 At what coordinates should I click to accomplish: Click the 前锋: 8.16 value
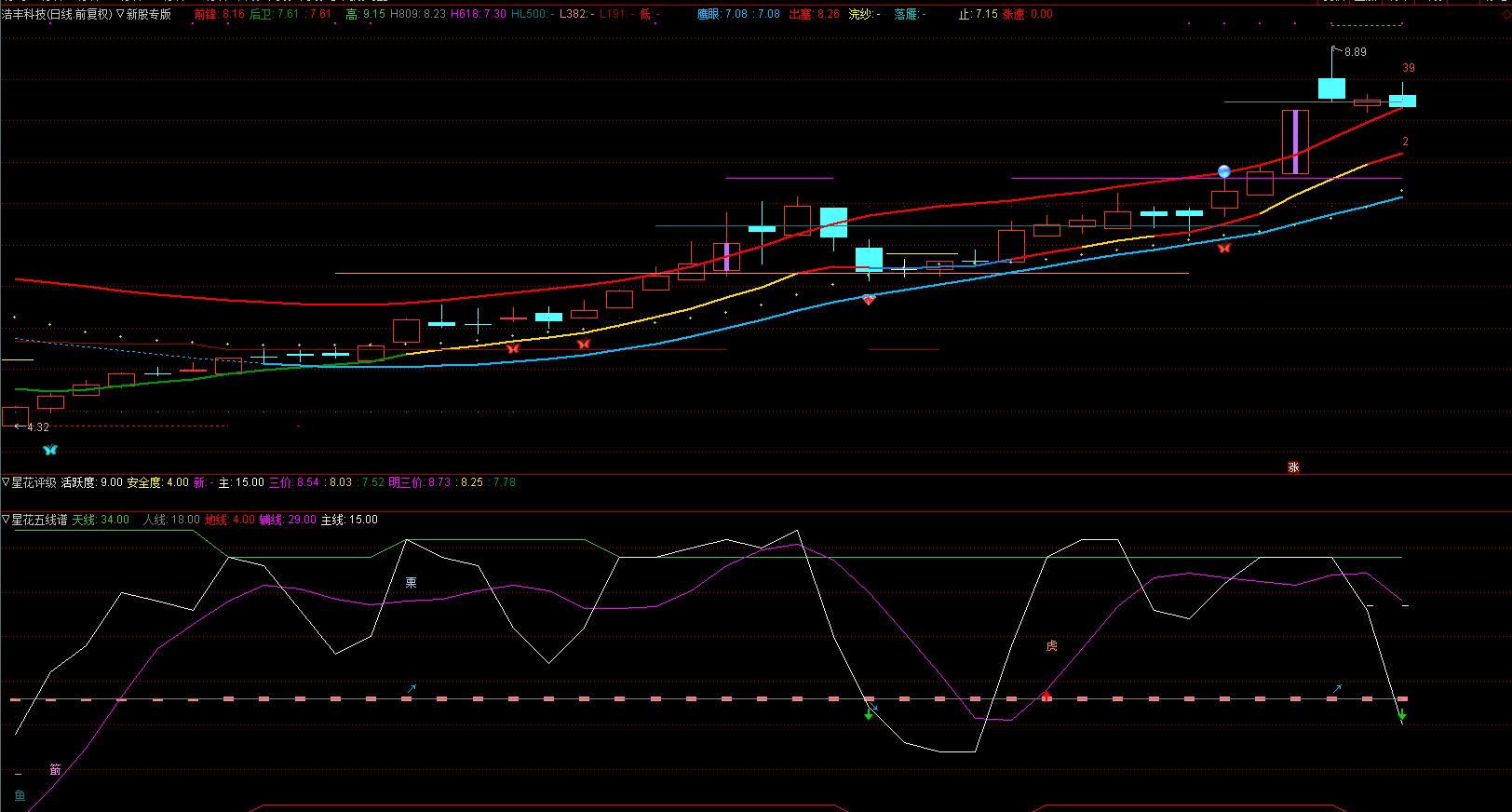click(220, 14)
